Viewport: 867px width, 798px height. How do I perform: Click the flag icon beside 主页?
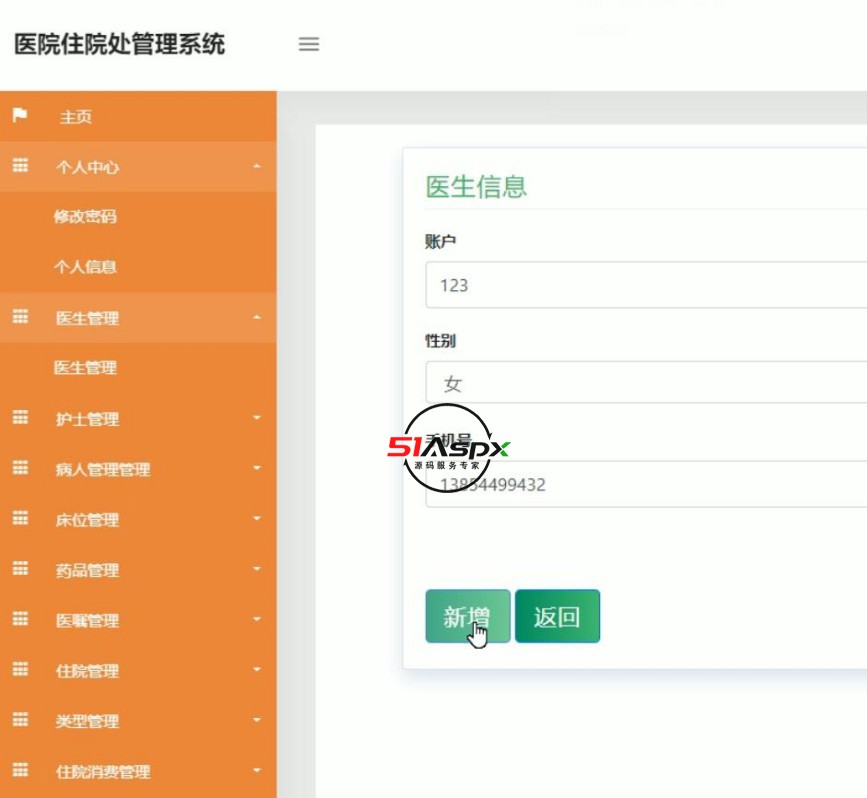(20, 116)
